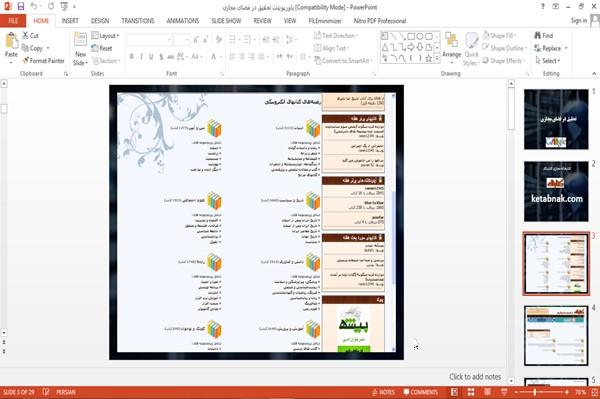Clear all formatting eraser icon
This screenshot has height=399, width=600.
point(219,40)
